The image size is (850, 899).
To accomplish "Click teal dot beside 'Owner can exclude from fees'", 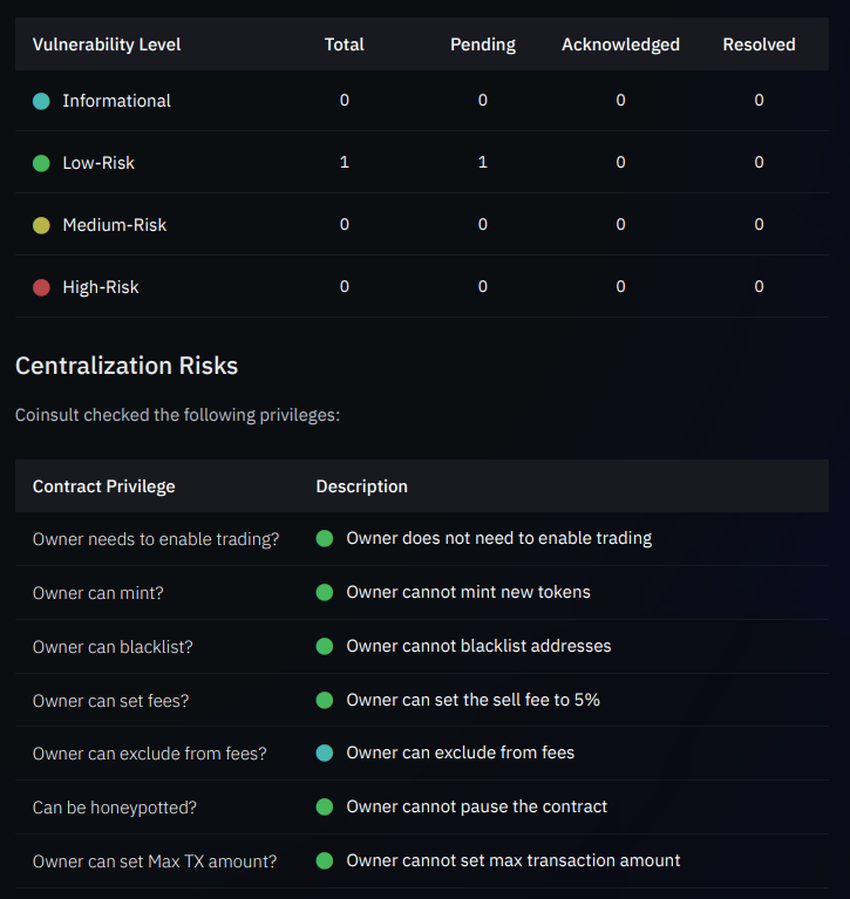I will pyautogui.click(x=324, y=753).
